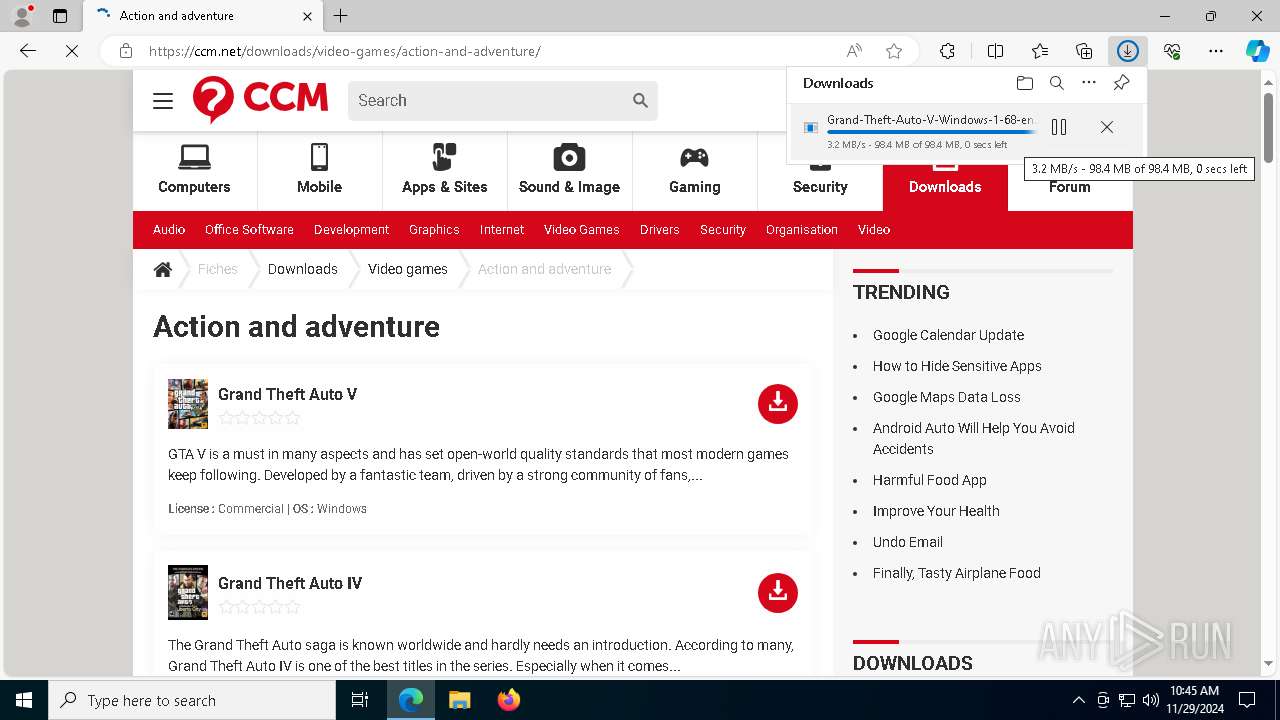This screenshot has width=1280, height=720.
Task: Open the profile avatar menu
Action: click(21, 16)
